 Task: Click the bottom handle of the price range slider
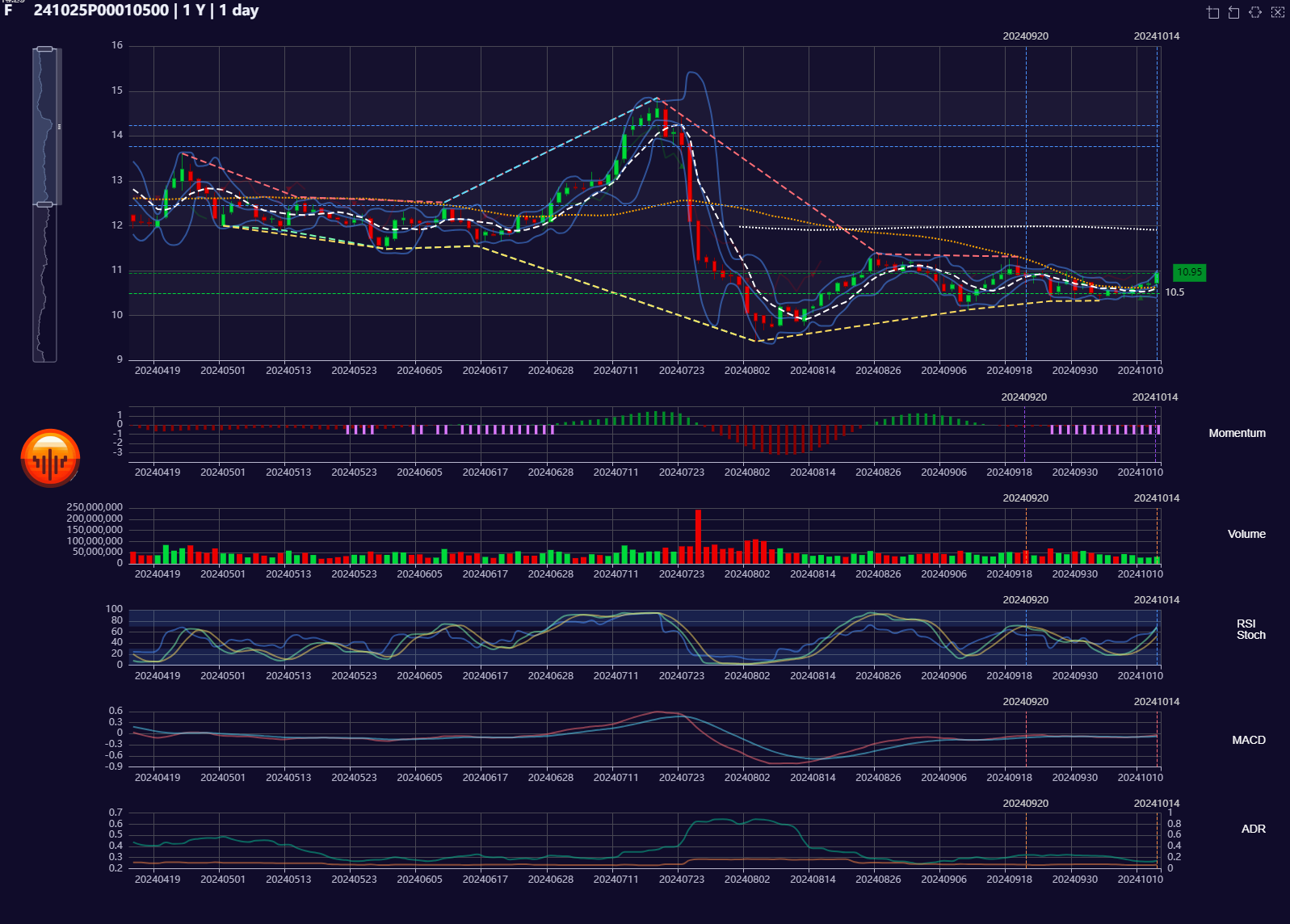point(45,204)
